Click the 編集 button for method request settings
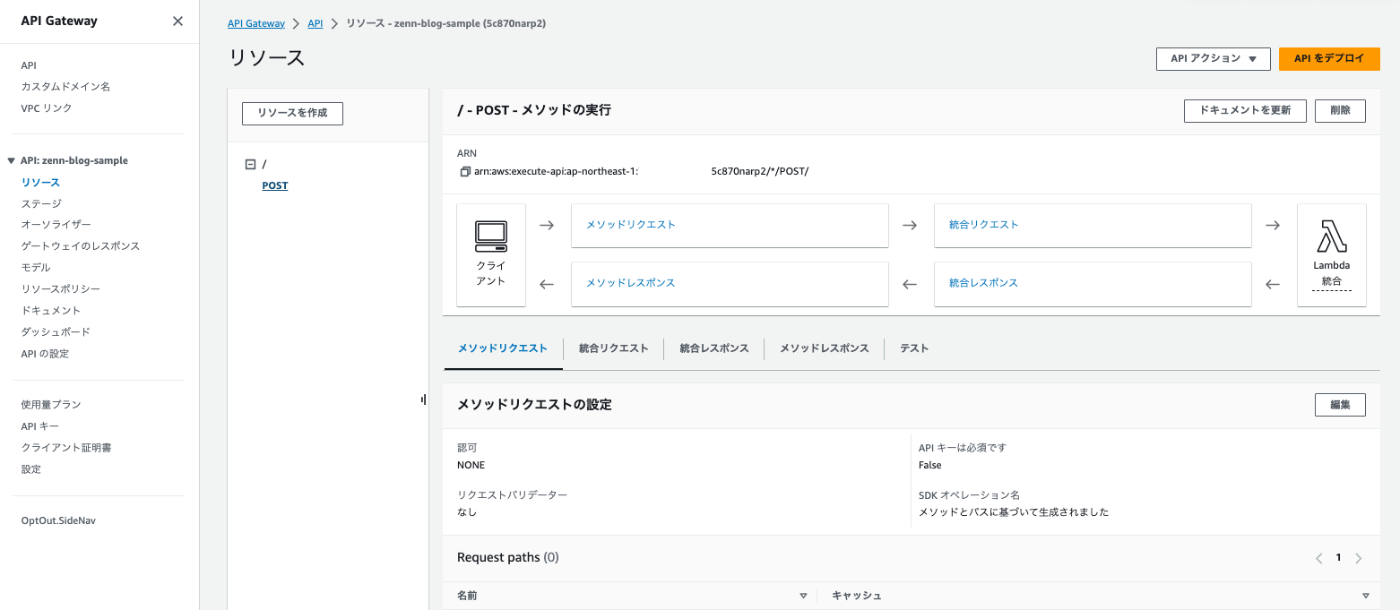Viewport: 1400px width, 610px height. pyautogui.click(x=1340, y=404)
